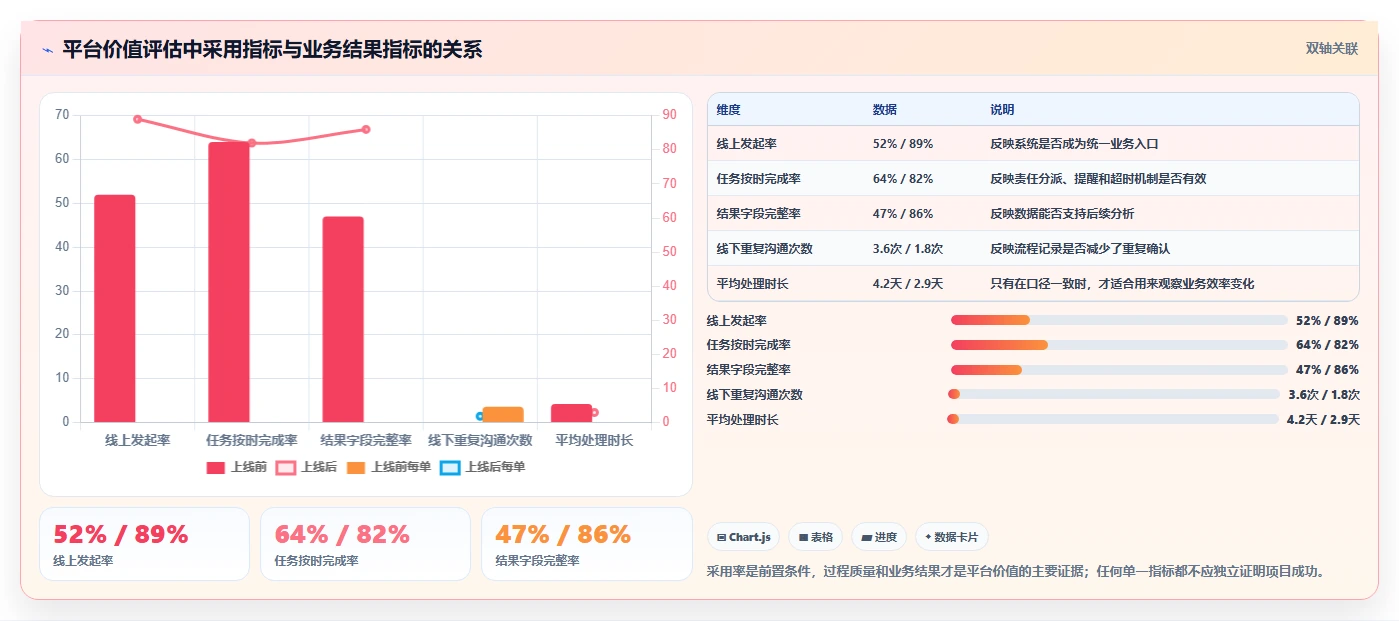Click the progress bar for 线下重复沟通次数
The height and width of the screenshot is (621, 1399).
pos(1114,394)
